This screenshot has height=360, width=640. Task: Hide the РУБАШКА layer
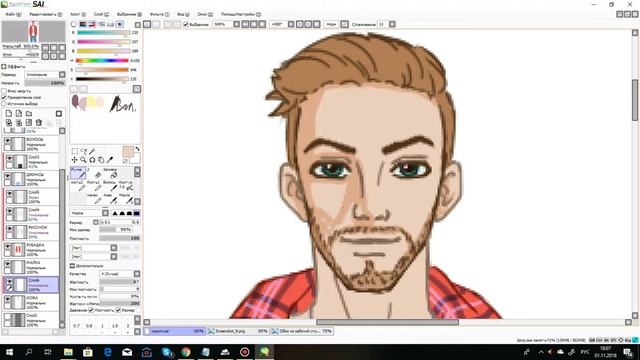(7, 247)
